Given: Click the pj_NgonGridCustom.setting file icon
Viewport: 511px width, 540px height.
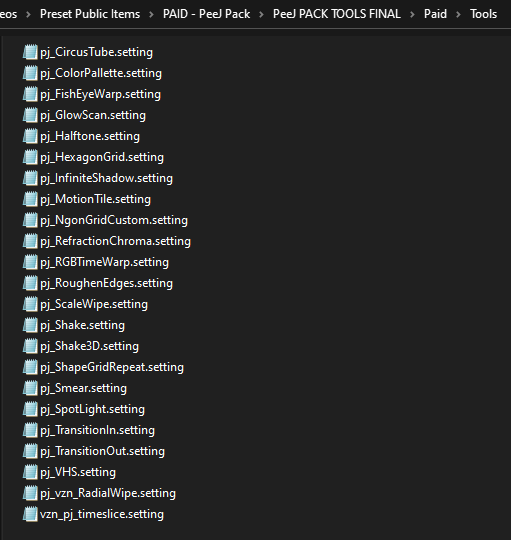Looking at the screenshot, I should 30,220.
